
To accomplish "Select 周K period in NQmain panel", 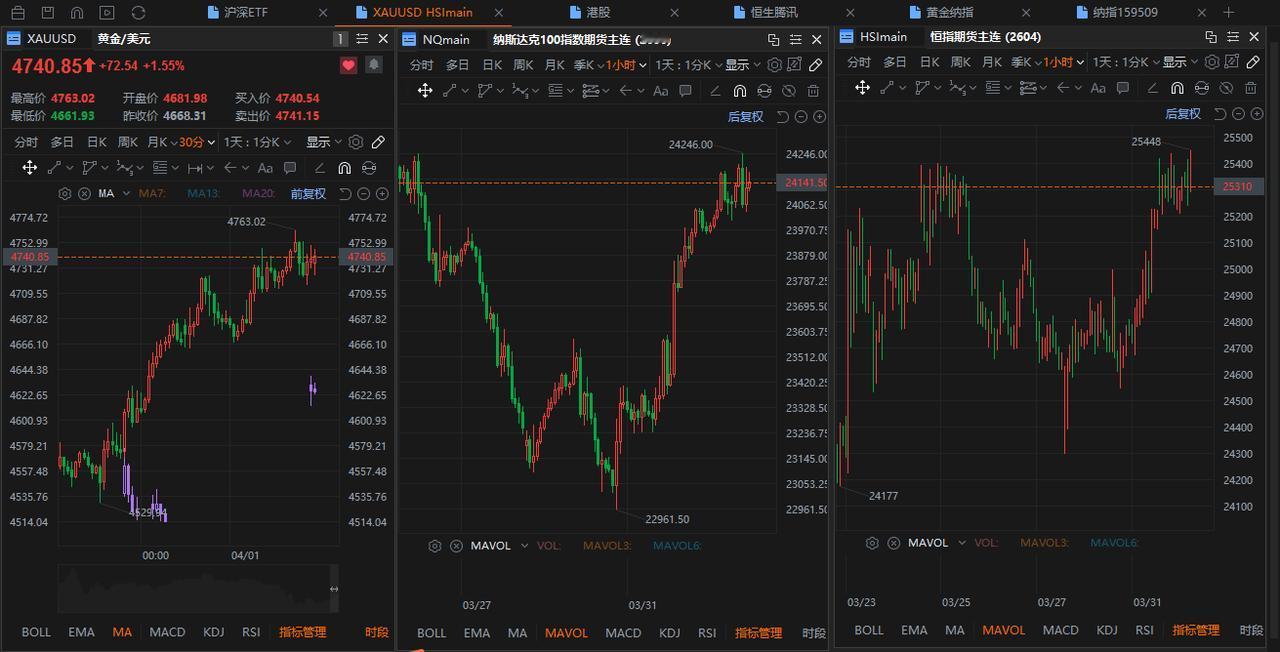I will click(523, 64).
